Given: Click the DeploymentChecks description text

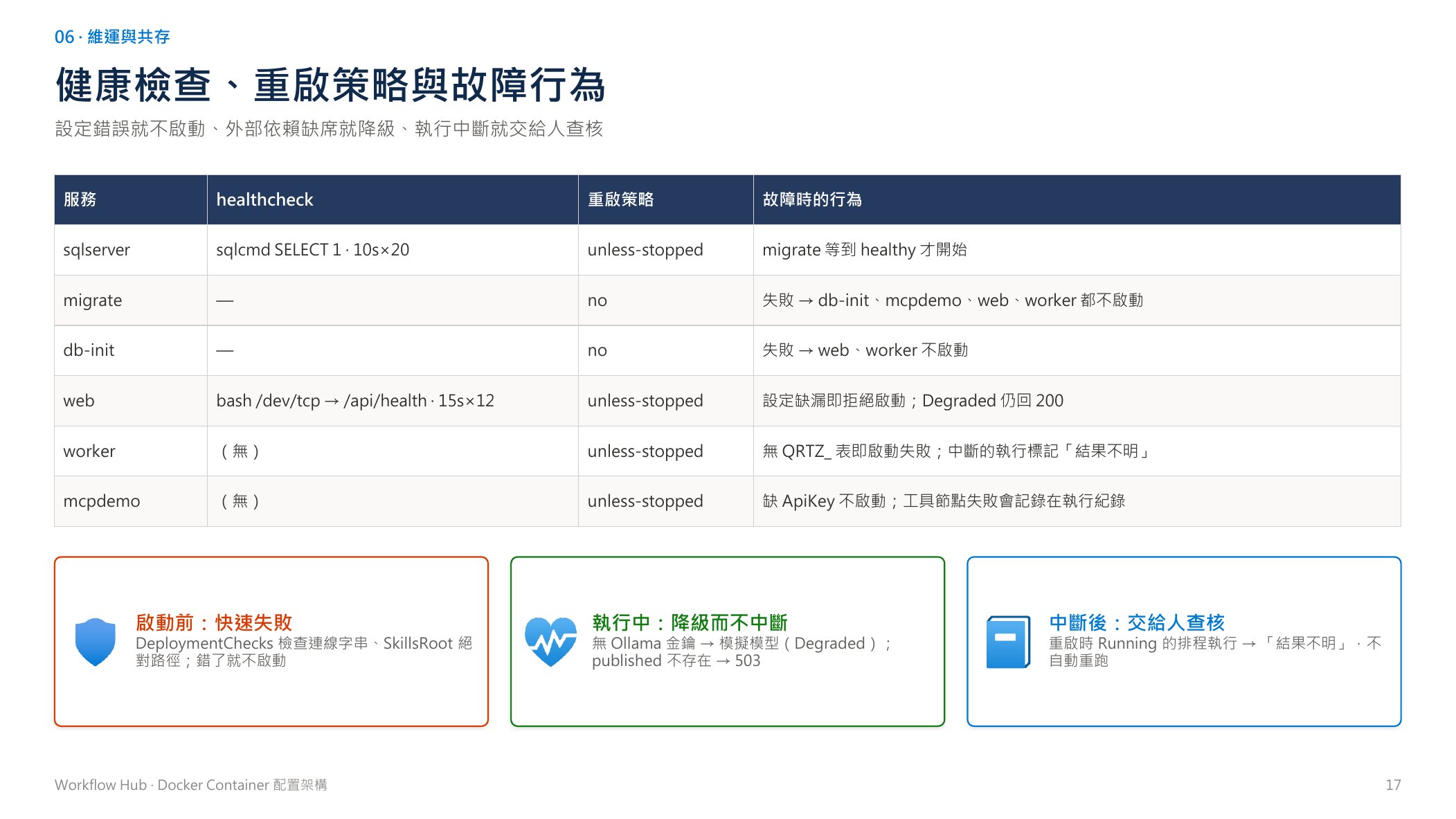Looking at the screenshot, I should [x=304, y=652].
